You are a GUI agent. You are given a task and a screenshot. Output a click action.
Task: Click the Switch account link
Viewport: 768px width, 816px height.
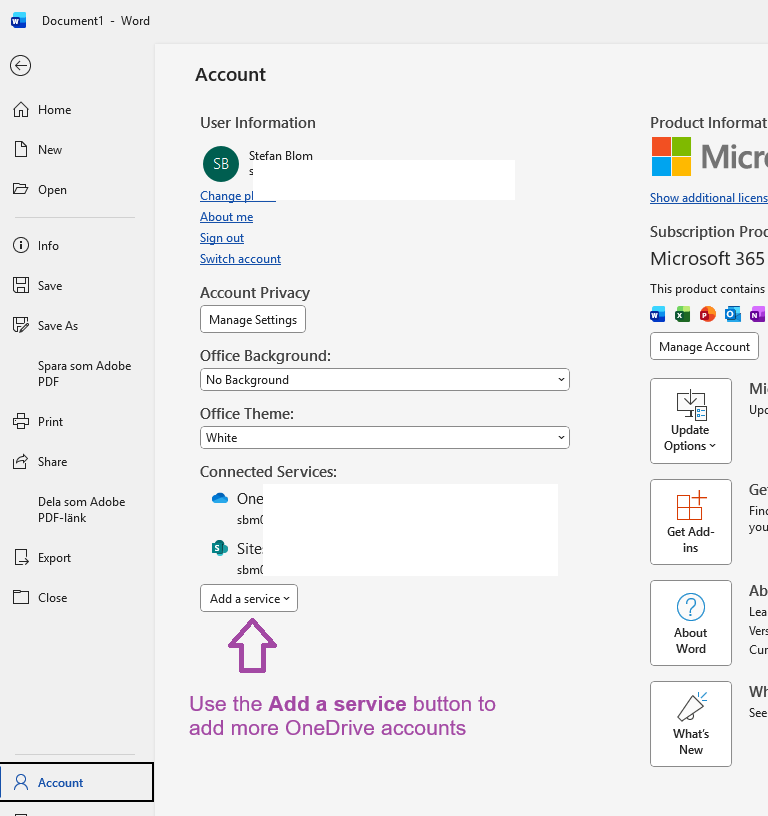[240, 259]
